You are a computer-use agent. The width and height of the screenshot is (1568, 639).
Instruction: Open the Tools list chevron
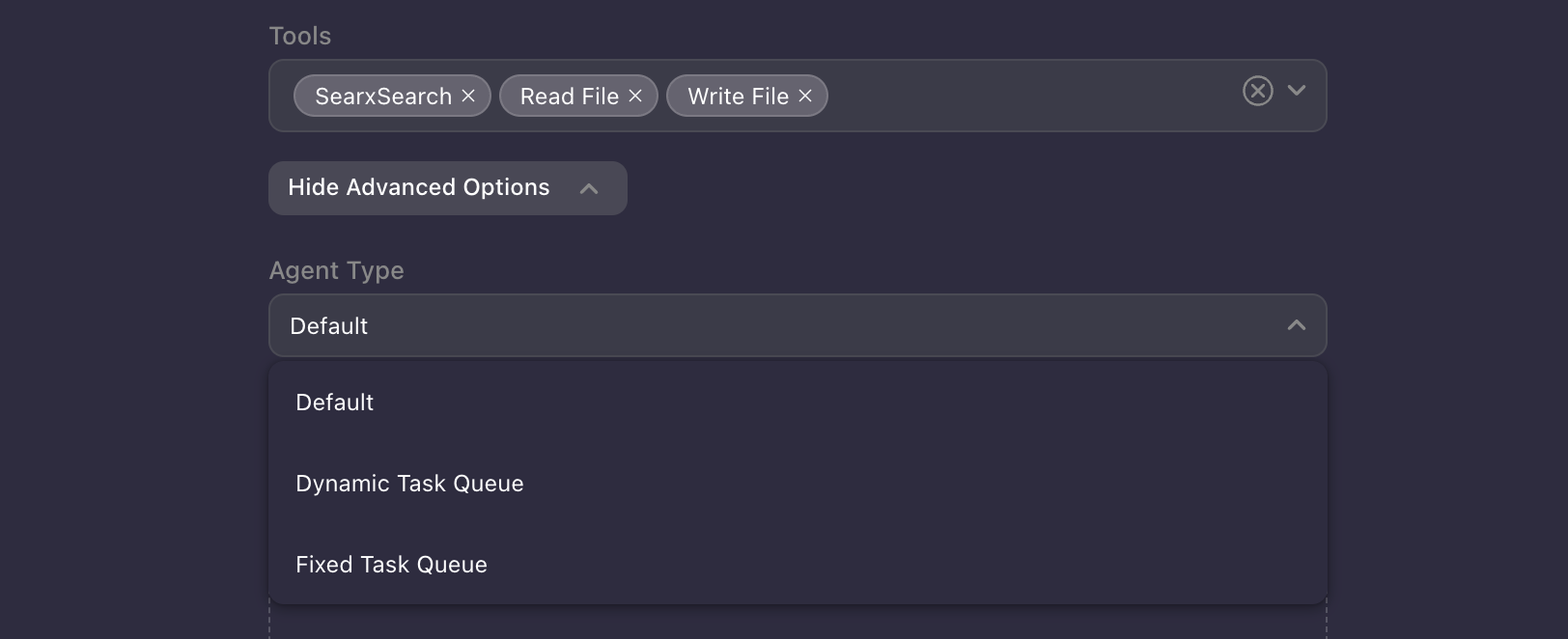point(1297,91)
